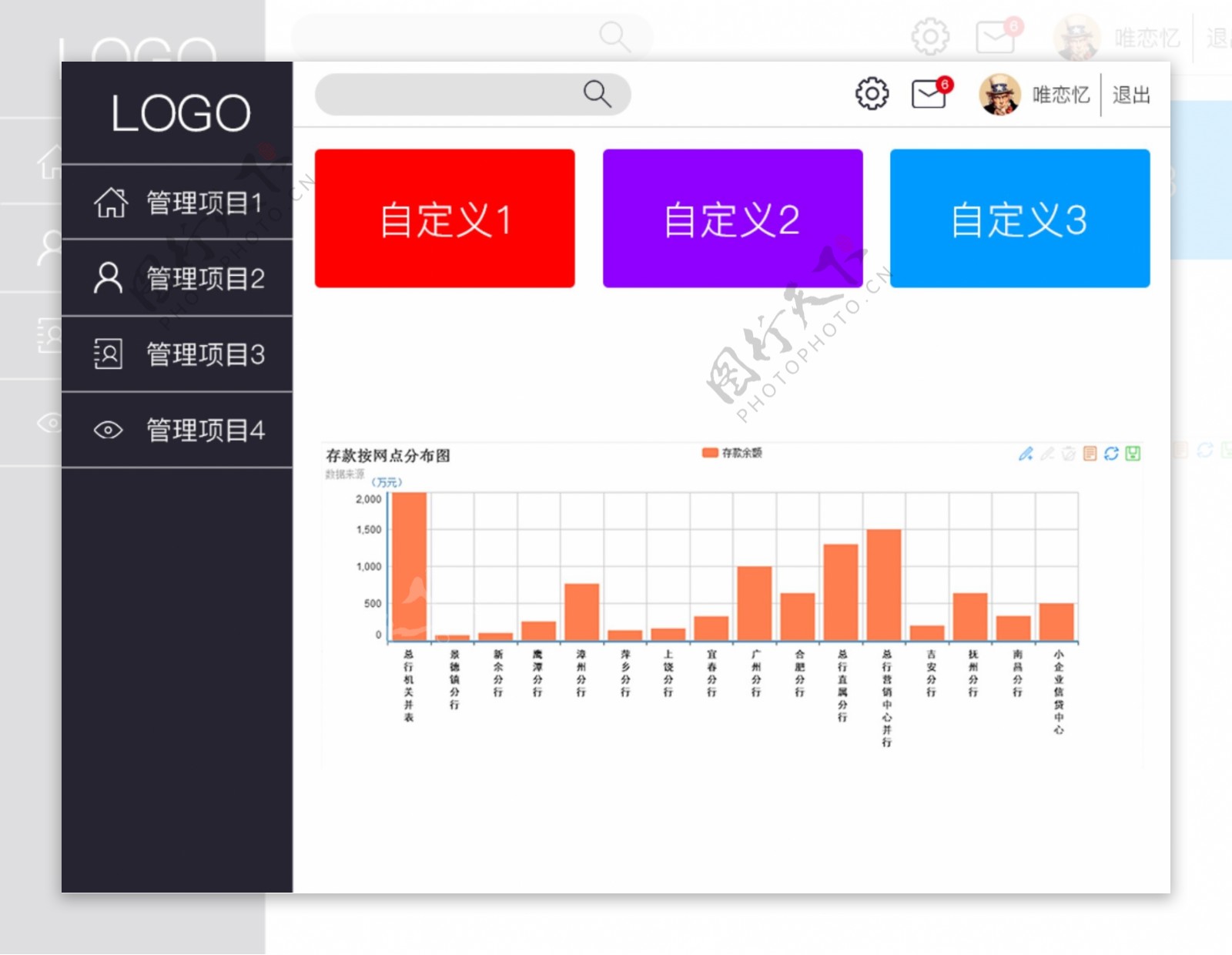Image resolution: width=1232 pixels, height=955 pixels.
Task: Click the bar for 小企业信贷中心
Action: pyautogui.click(x=1056, y=622)
